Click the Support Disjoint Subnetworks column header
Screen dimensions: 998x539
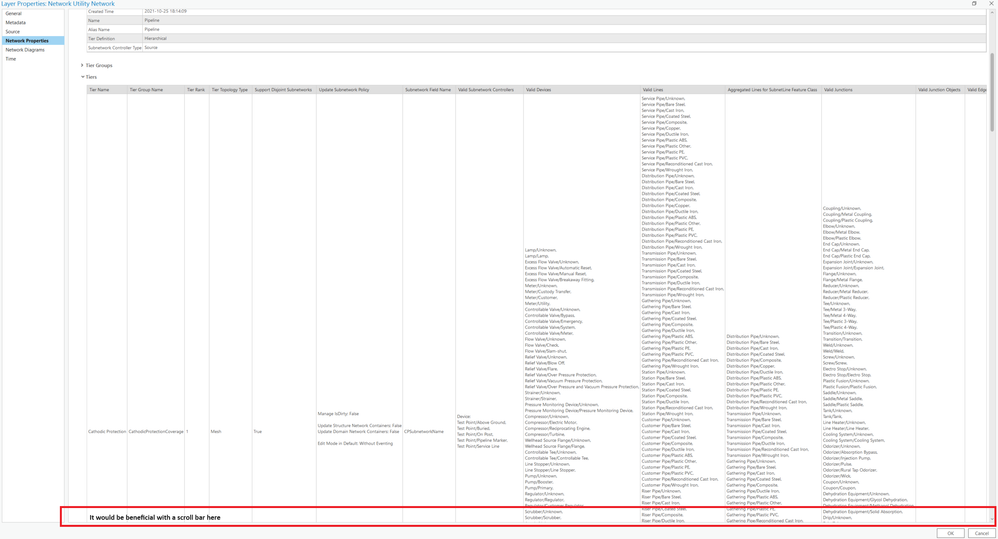(x=283, y=90)
